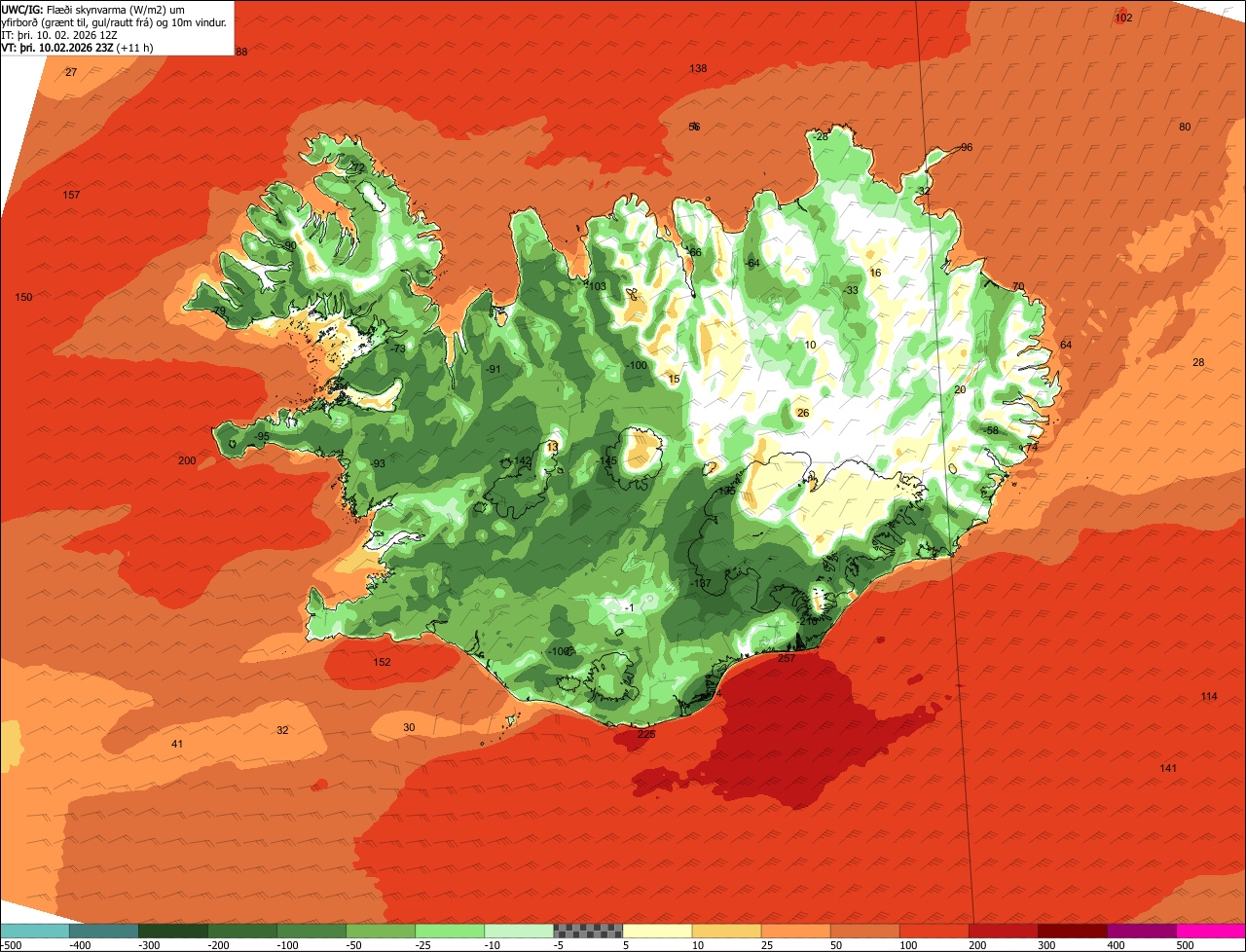Pick the -50 to -25 light green swatch
Image resolution: width=1246 pixels, height=952 pixels.
[x=381, y=931]
